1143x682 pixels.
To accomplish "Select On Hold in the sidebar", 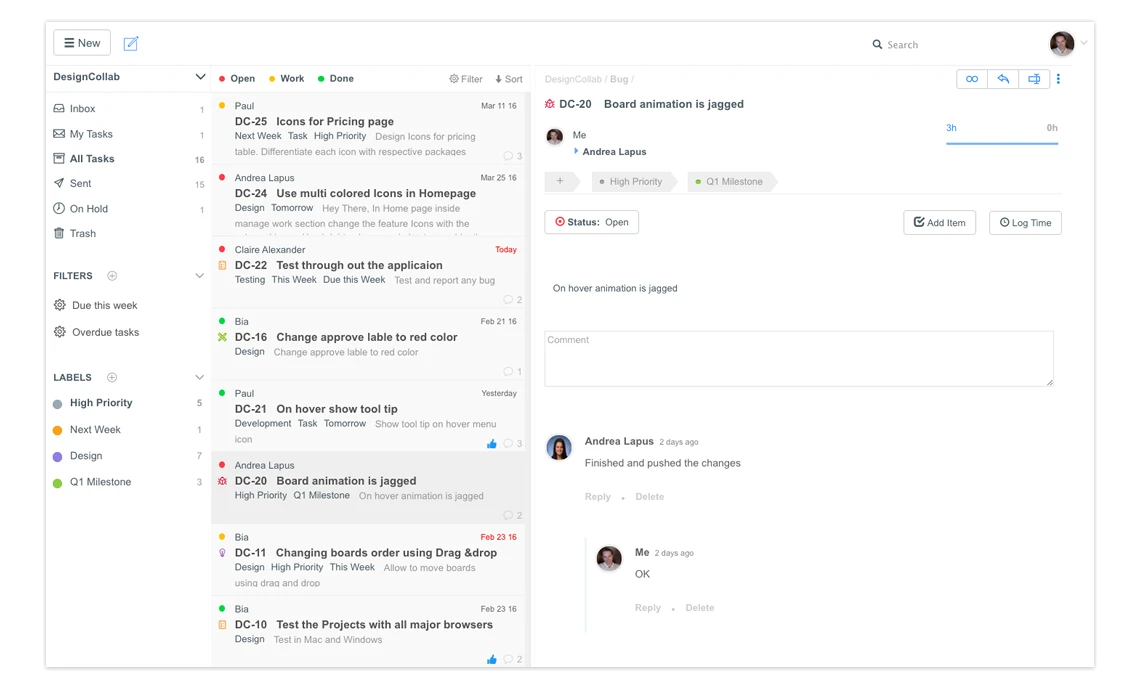I will coord(88,209).
